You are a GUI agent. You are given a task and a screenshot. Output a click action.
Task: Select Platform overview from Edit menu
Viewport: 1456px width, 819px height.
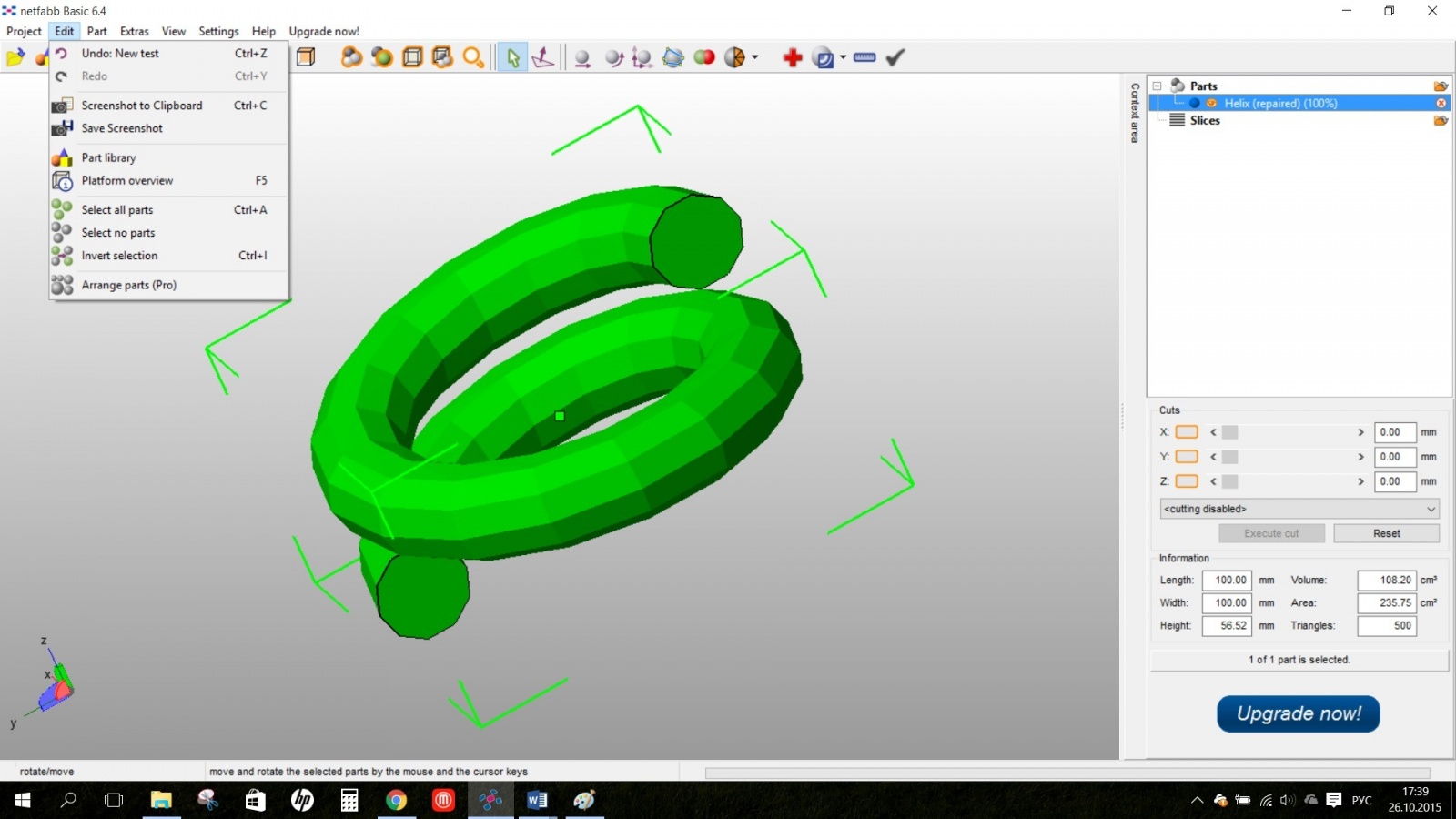(x=127, y=180)
